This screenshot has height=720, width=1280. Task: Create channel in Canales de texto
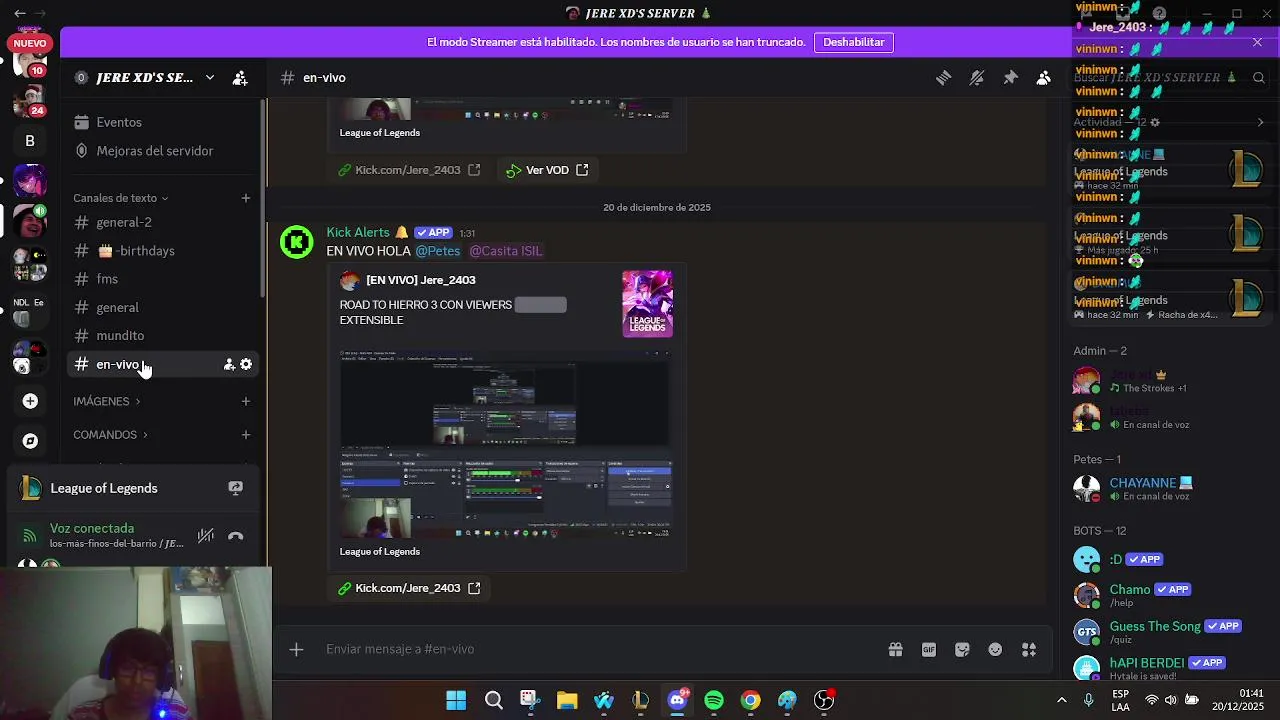click(x=246, y=198)
